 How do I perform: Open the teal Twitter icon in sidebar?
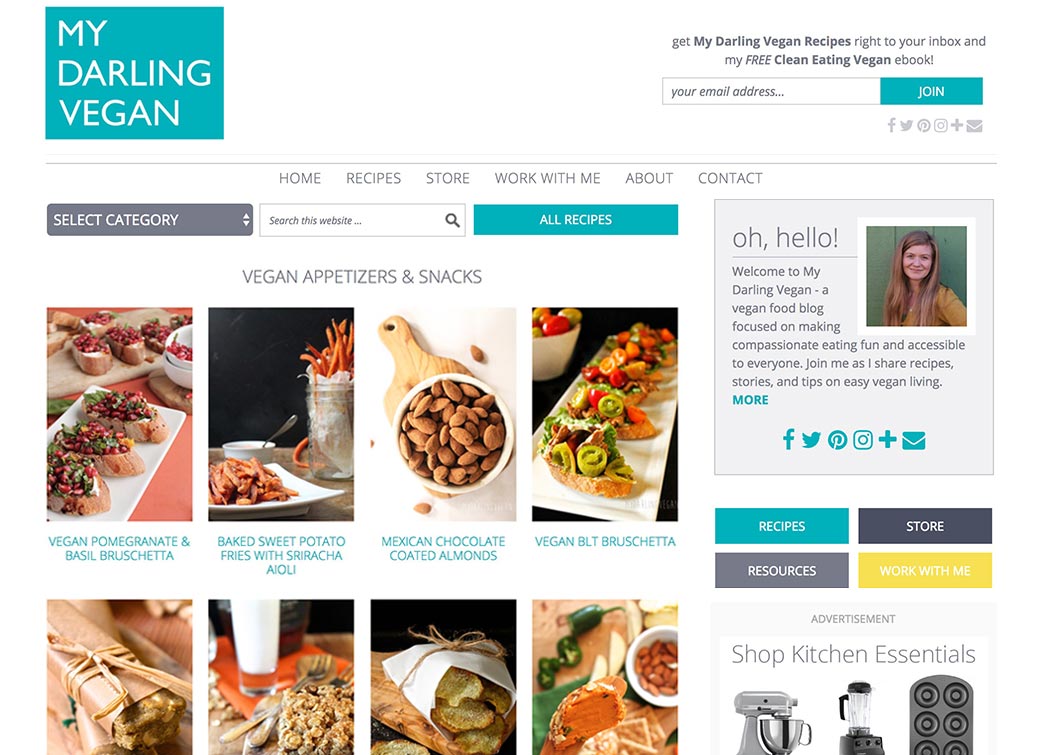(811, 439)
